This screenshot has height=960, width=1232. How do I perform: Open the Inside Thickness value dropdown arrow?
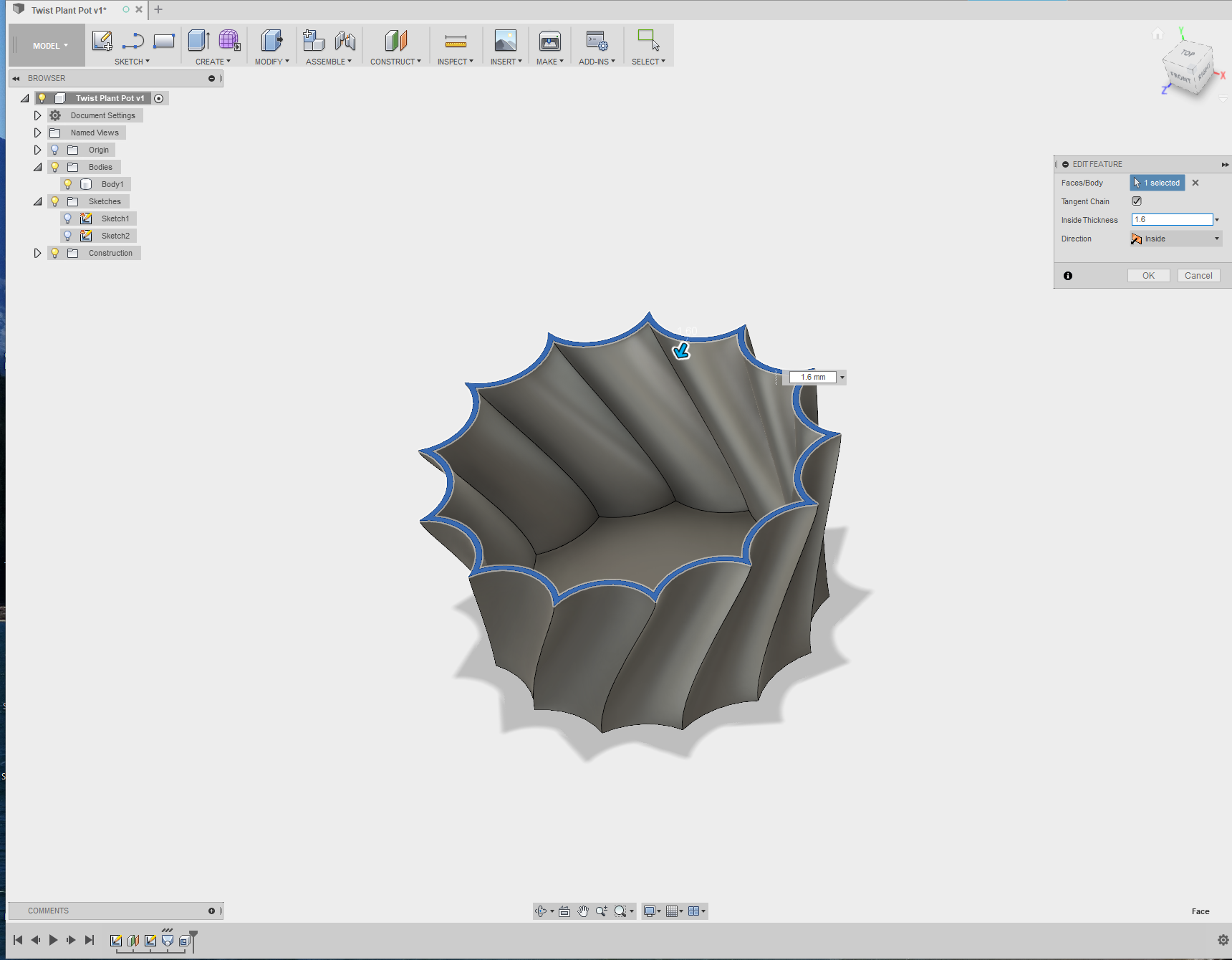[1217, 220]
